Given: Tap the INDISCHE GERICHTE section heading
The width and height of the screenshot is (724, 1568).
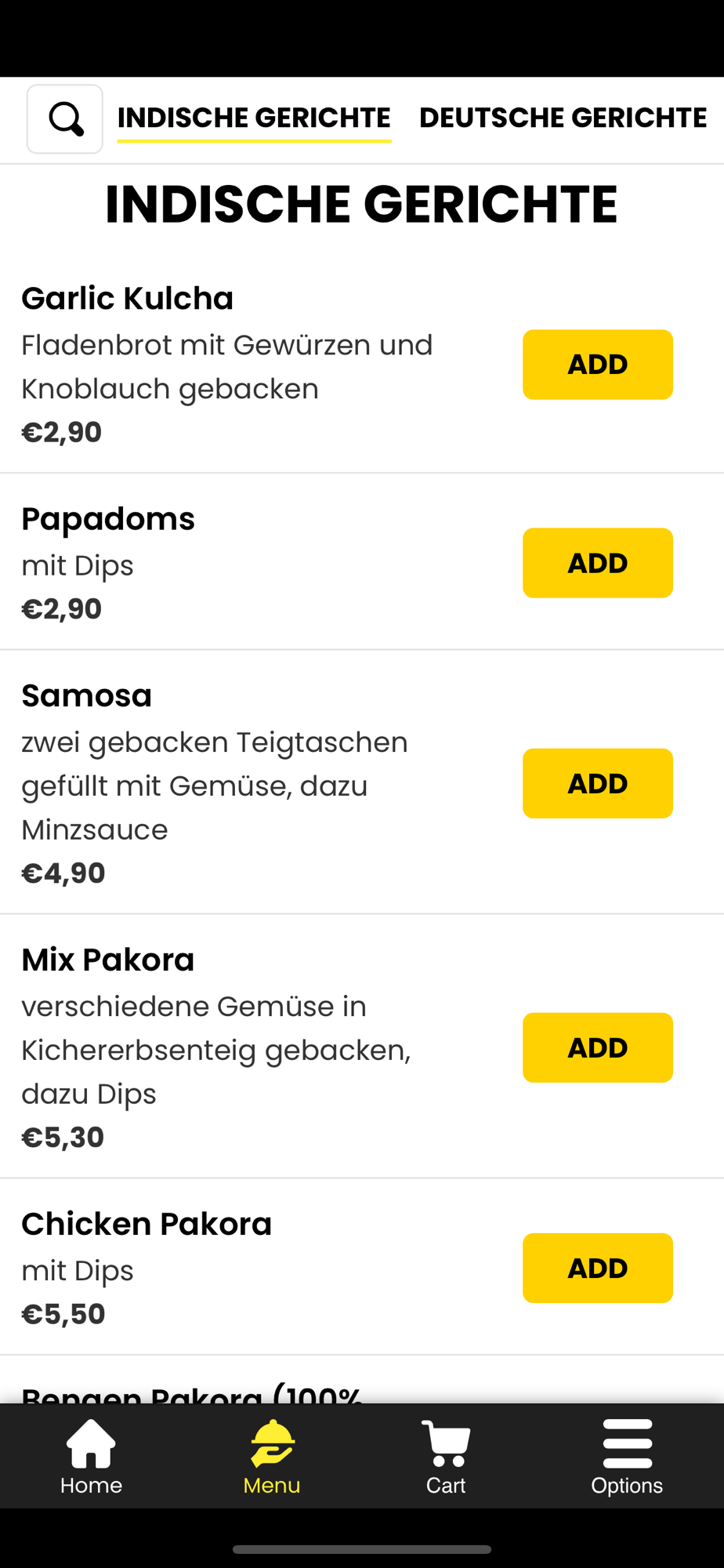Looking at the screenshot, I should click(x=361, y=204).
